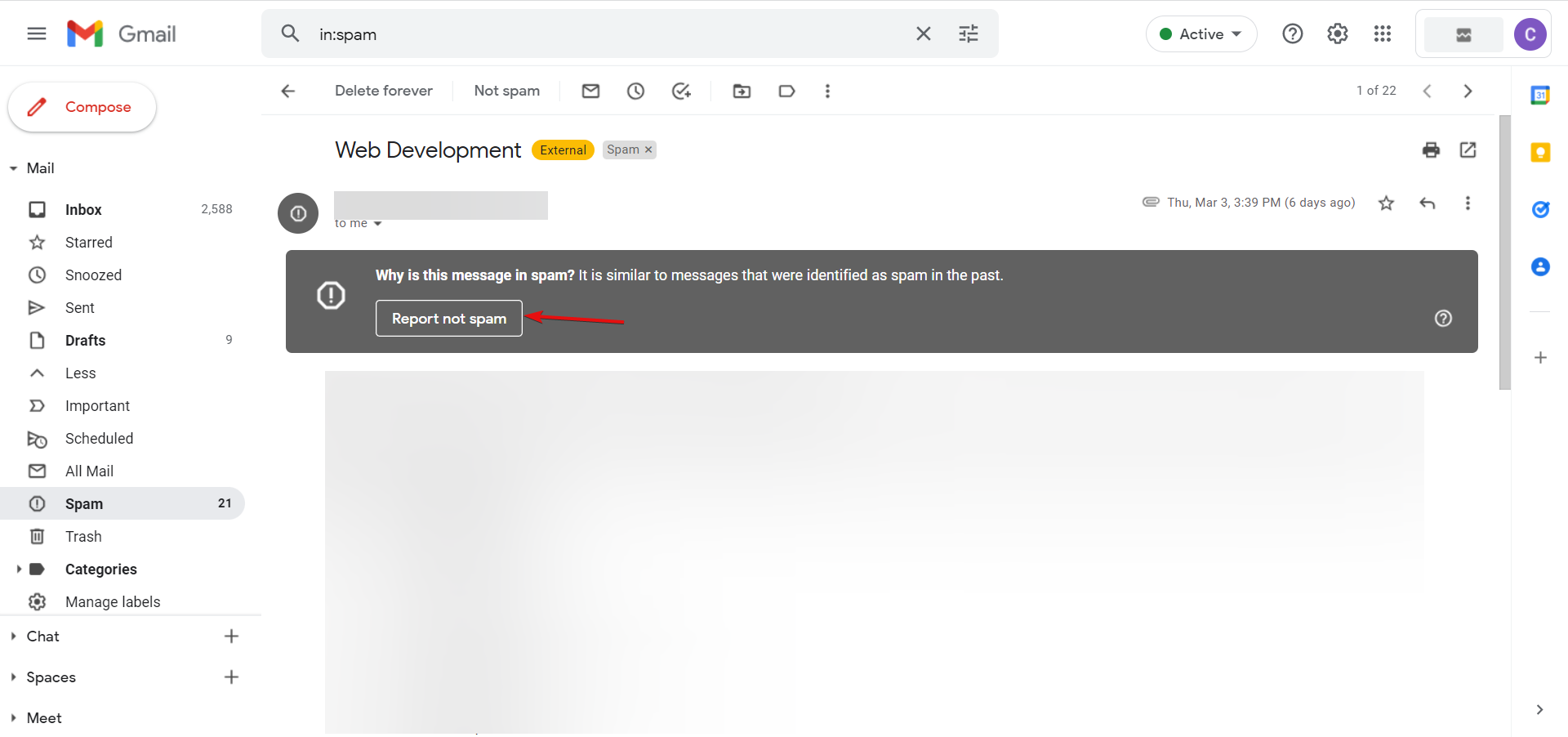Viewport: 1568px width, 737px height.
Task: Go to the Drafts folder
Action: (85, 340)
